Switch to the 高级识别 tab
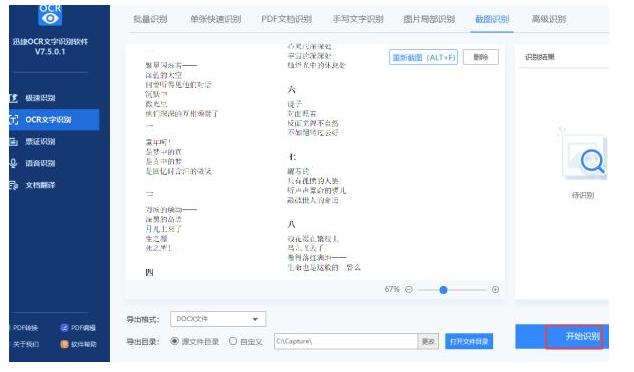 [x=549, y=19]
